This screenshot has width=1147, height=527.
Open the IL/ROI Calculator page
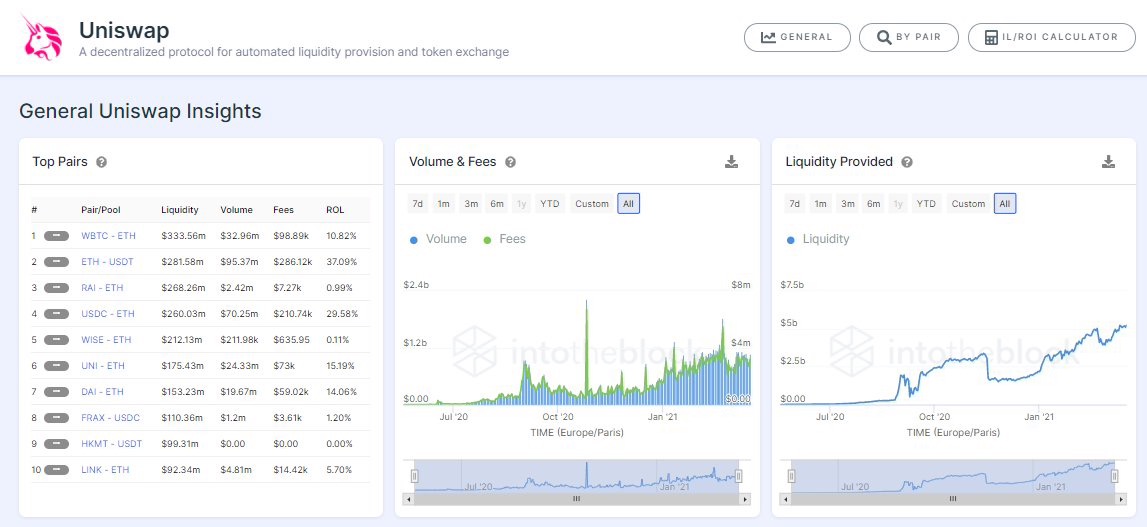coord(1051,37)
